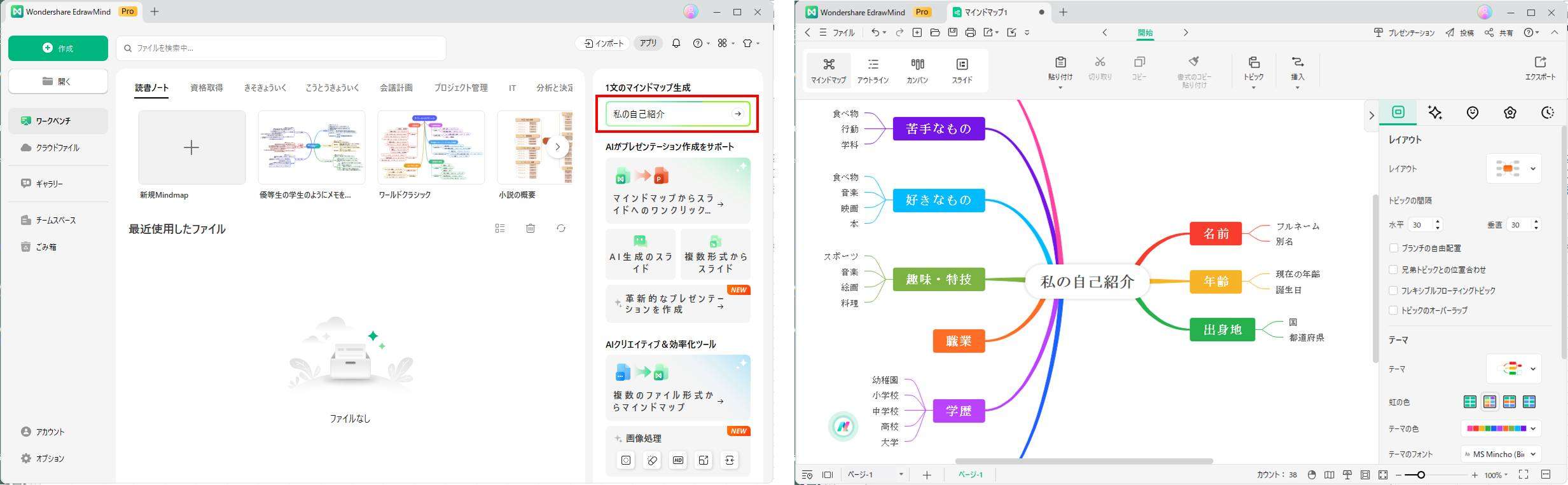Viewport: 1568px width, 485px height.
Task: Increase the 水平 spacing stepper
Action: tap(1438, 221)
